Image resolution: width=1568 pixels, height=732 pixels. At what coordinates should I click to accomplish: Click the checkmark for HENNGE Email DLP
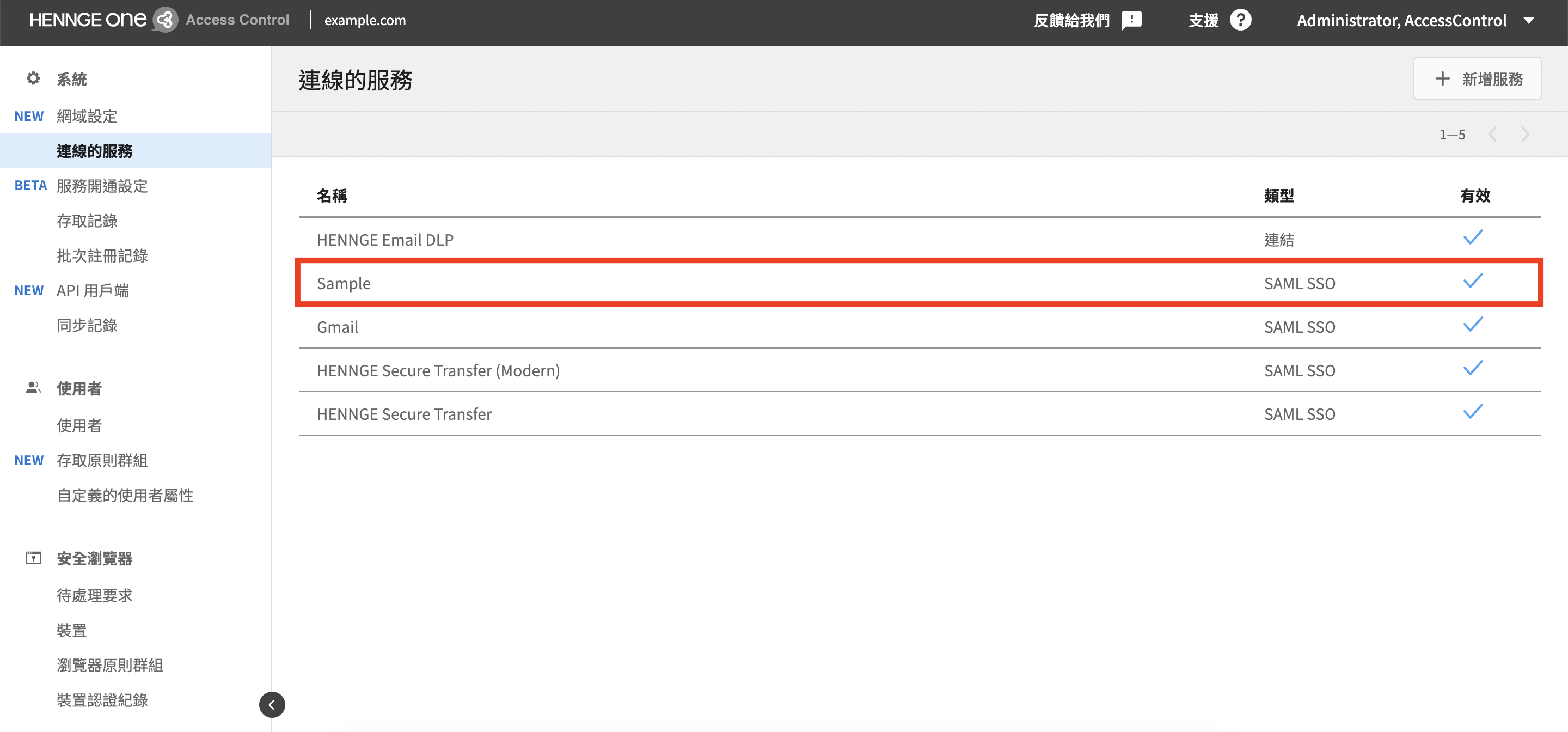pyautogui.click(x=1473, y=237)
